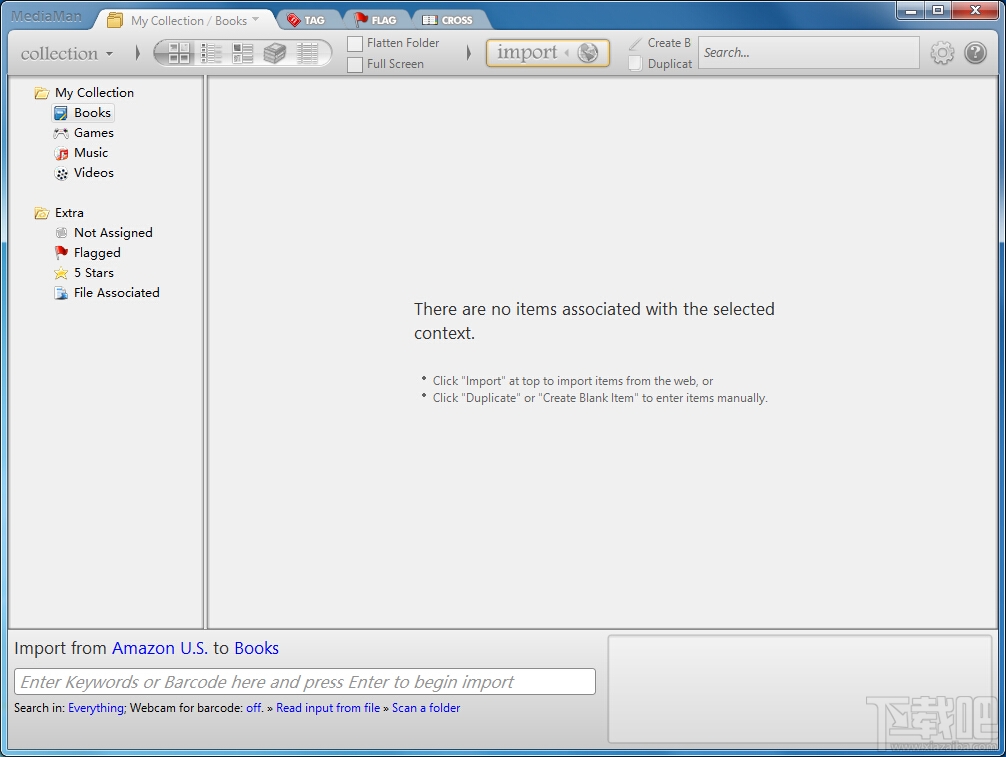Image resolution: width=1006 pixels, height=757 pixels.
Task: Click the Amazon U.S. source link
Action: tap(160, 648)
